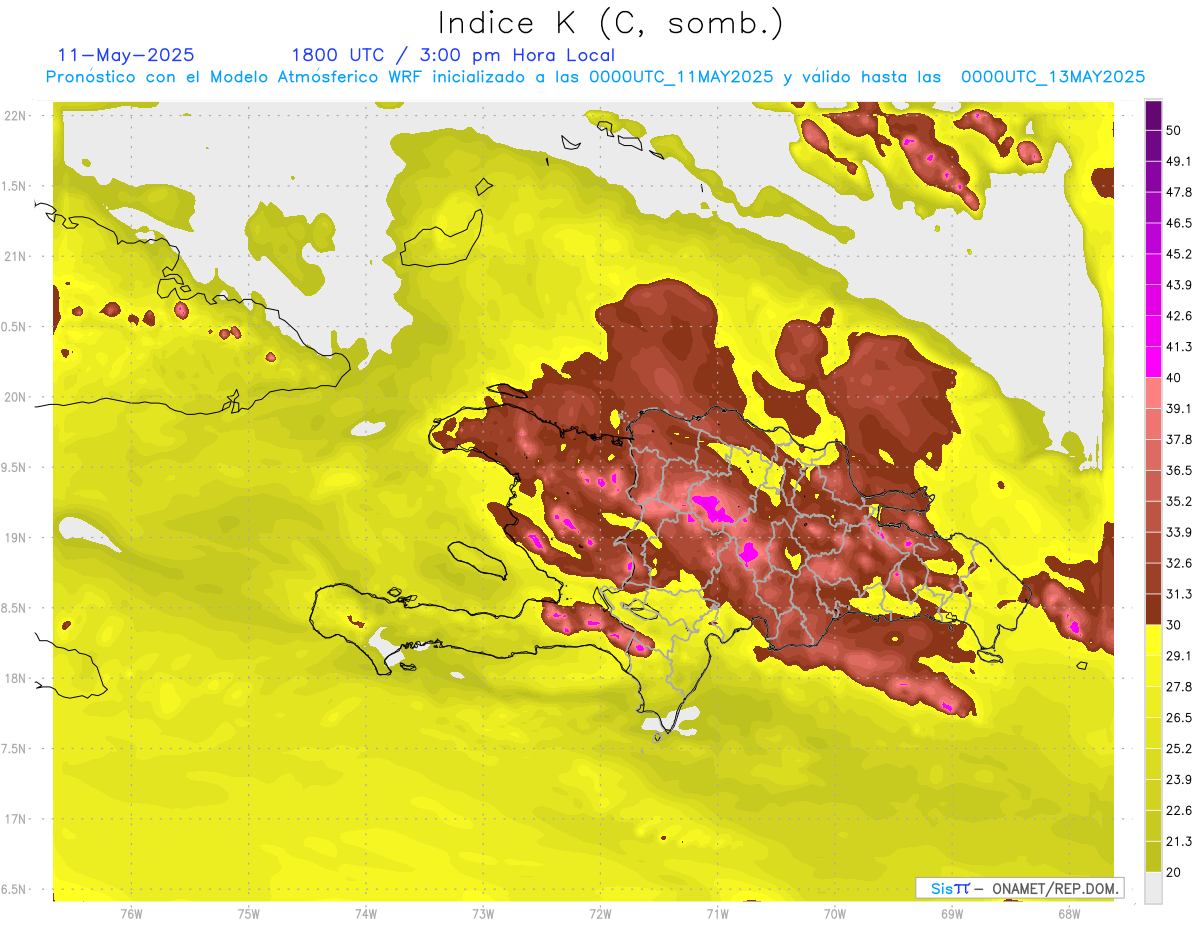This screenshot has height=927, width=1200.
Task: Click the '43.9' colorbar value
Action: pyautogui.click(x=1179, y=285)
